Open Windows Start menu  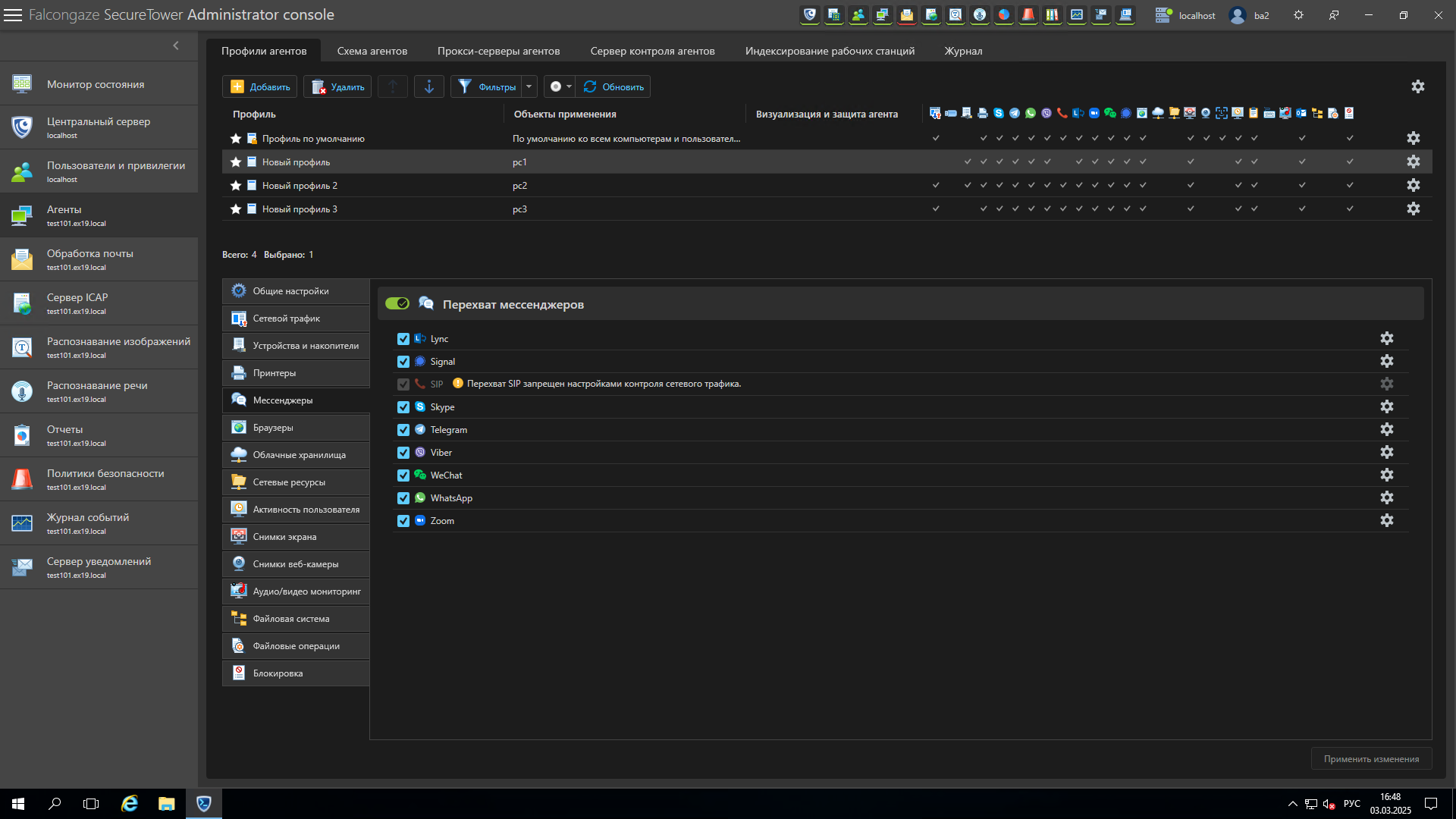(x=18, y=804)
